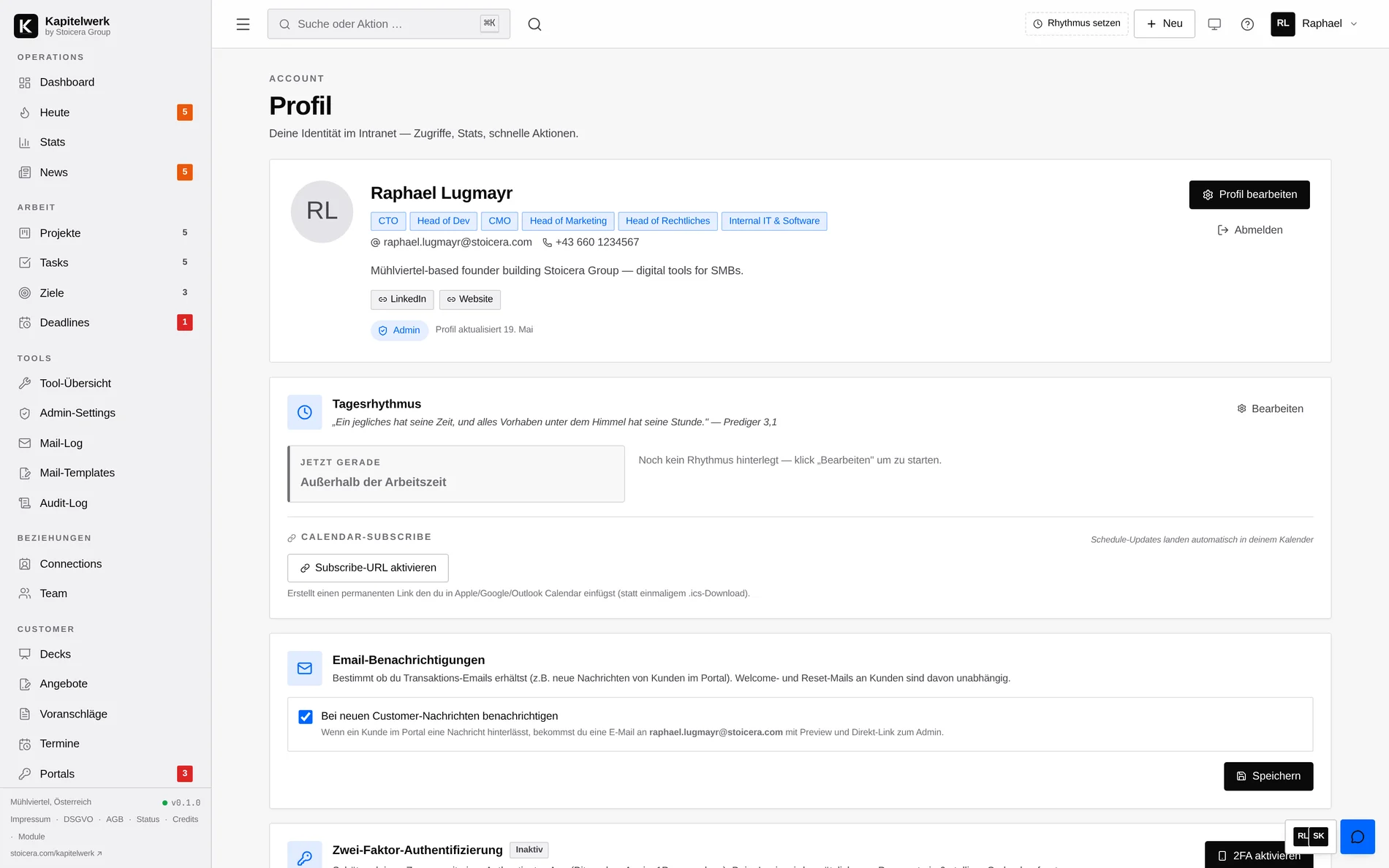The width and height of the screenshot is (1389, 868).
Task: Click the Team people icon
Action: click(x=25, y=593)
